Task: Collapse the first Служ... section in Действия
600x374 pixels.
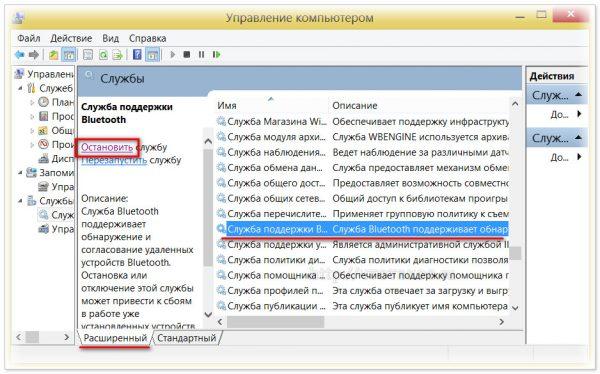Action: (x=579, y=95)
